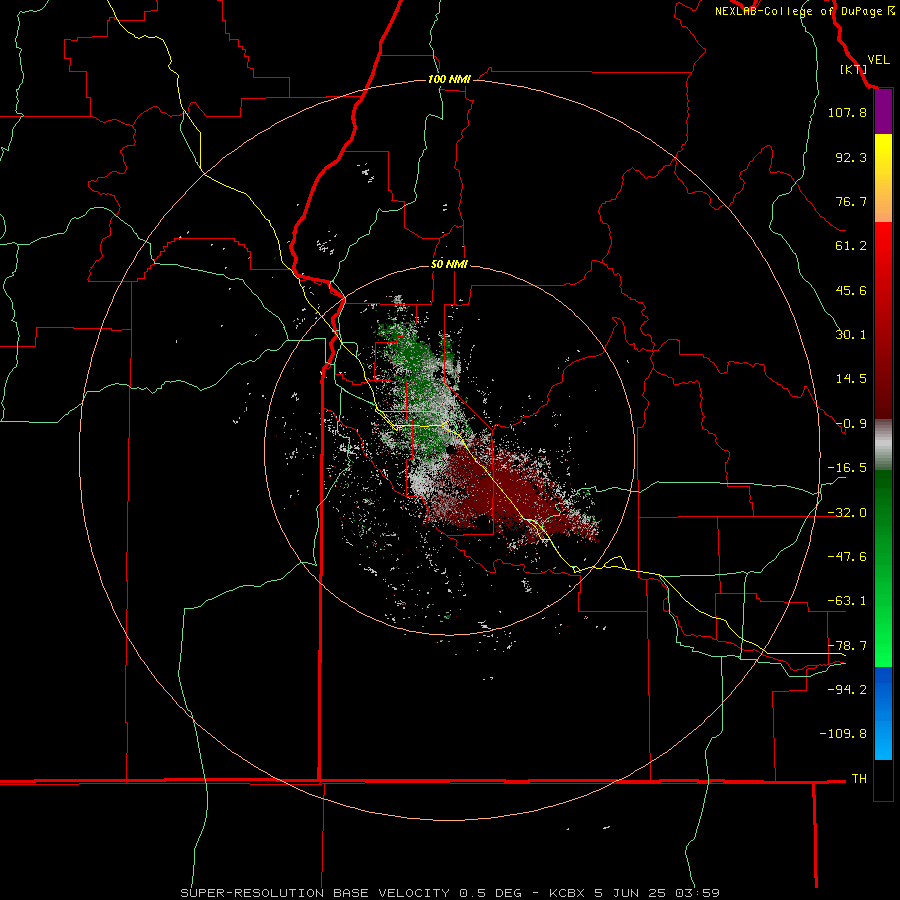This screenshot has height=900, width=900.
Task: Click the NEXLAB-College of DuPage label
Action: [804, 11]
